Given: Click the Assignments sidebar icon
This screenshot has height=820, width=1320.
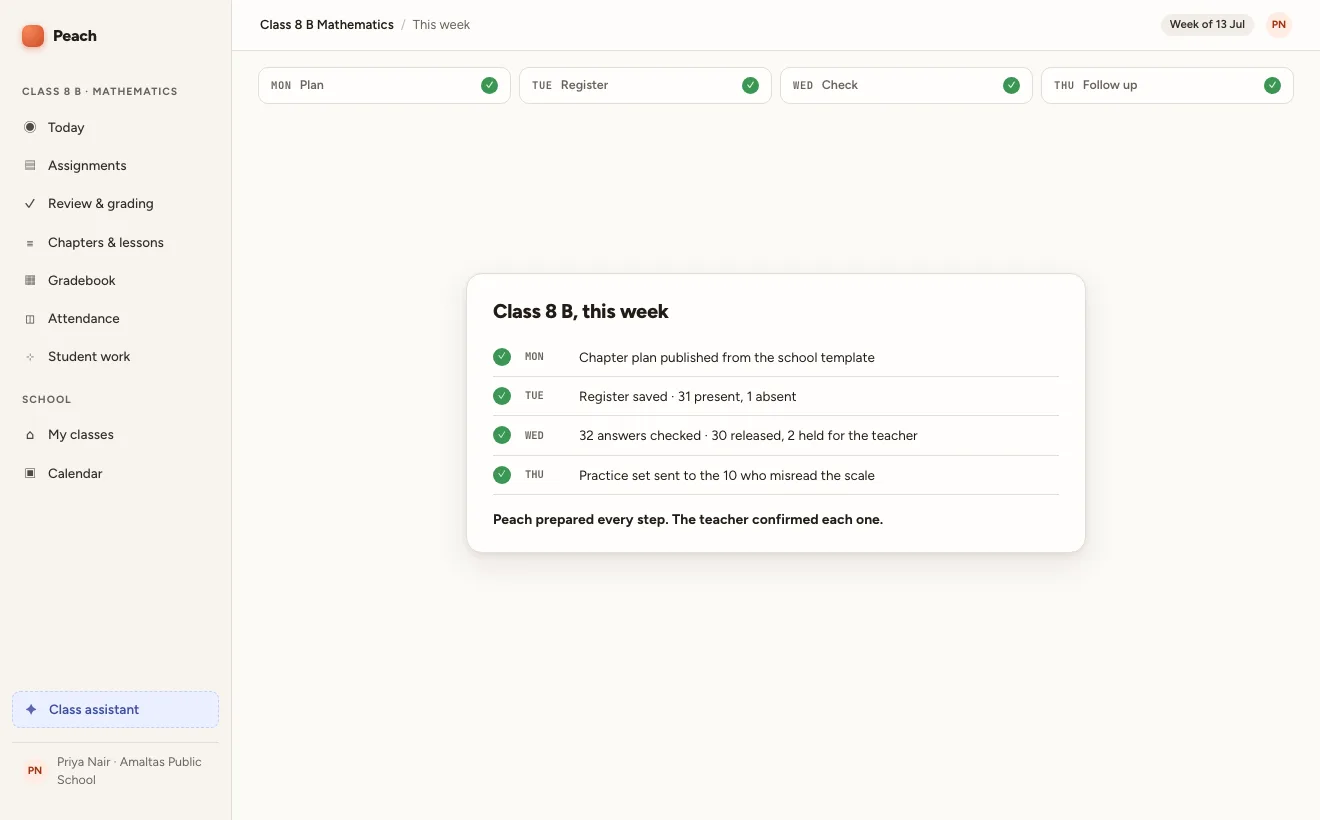Looking at the screenshot, I should [x=30, y=165].
